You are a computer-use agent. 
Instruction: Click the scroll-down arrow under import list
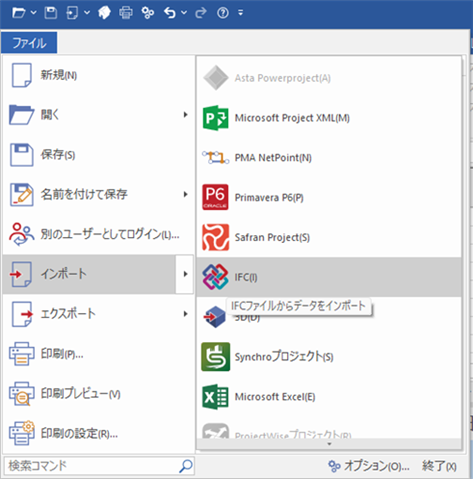point(329,444)
